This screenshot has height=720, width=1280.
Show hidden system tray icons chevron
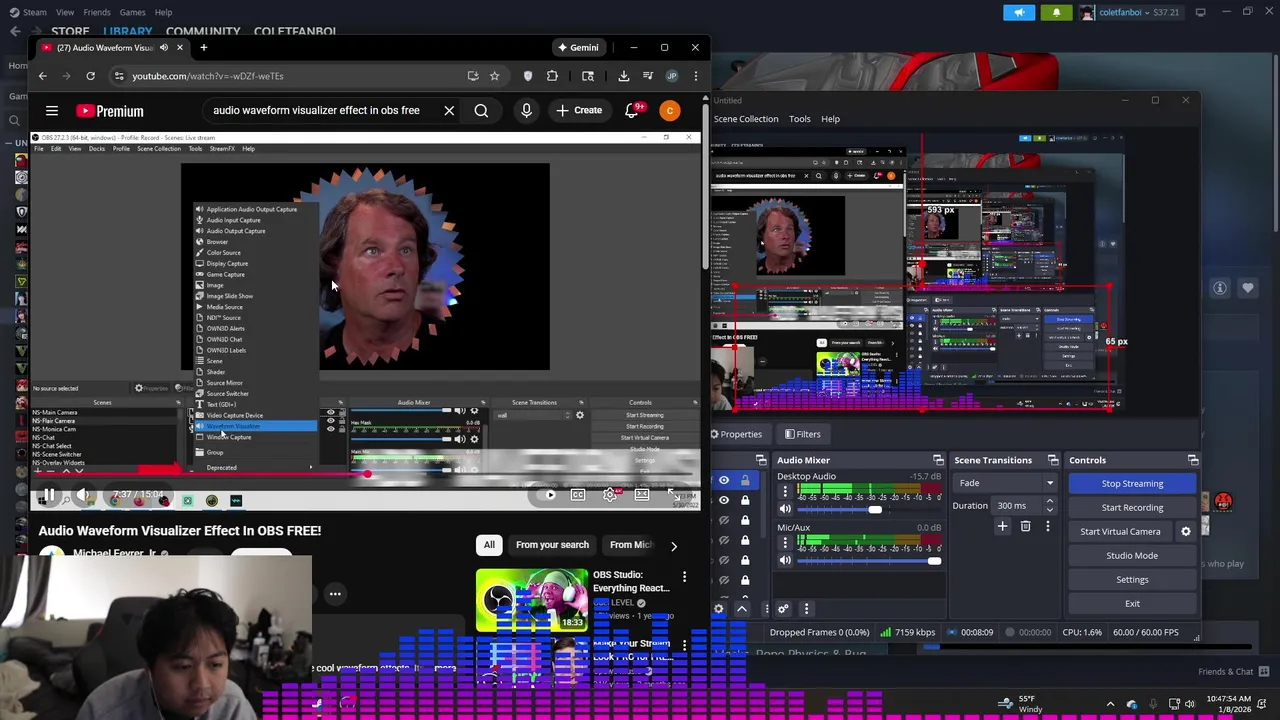pos(1108,704)
